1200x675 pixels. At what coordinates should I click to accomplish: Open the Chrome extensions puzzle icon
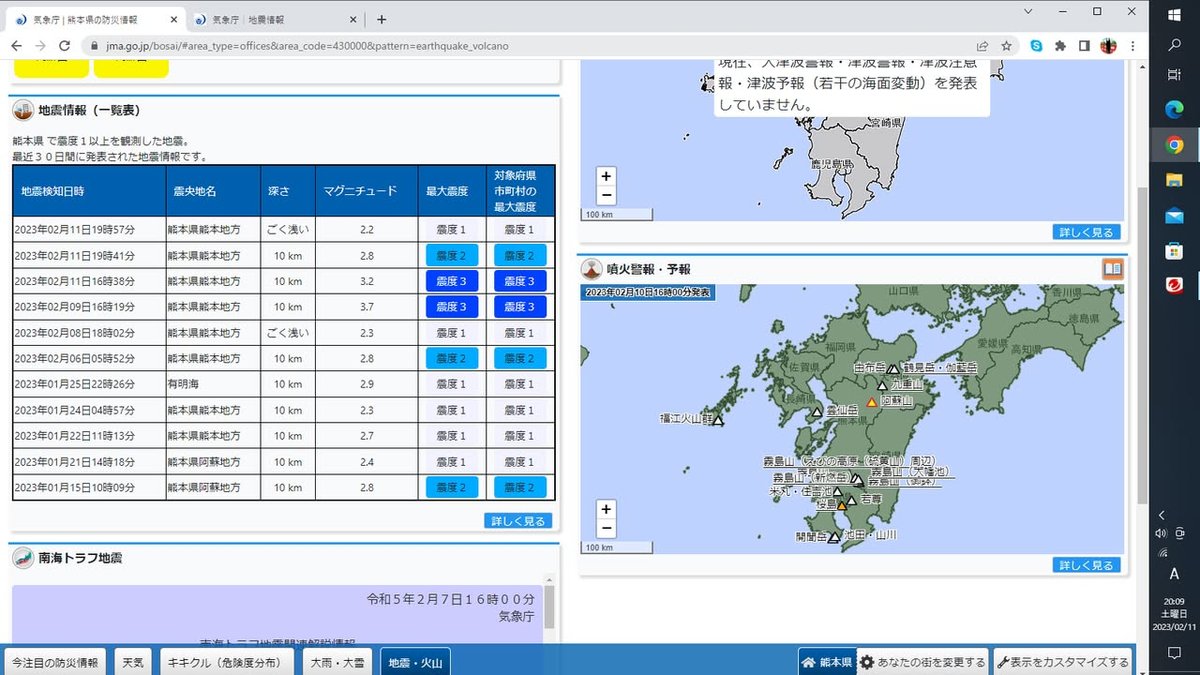click(x=1060, y=46)
